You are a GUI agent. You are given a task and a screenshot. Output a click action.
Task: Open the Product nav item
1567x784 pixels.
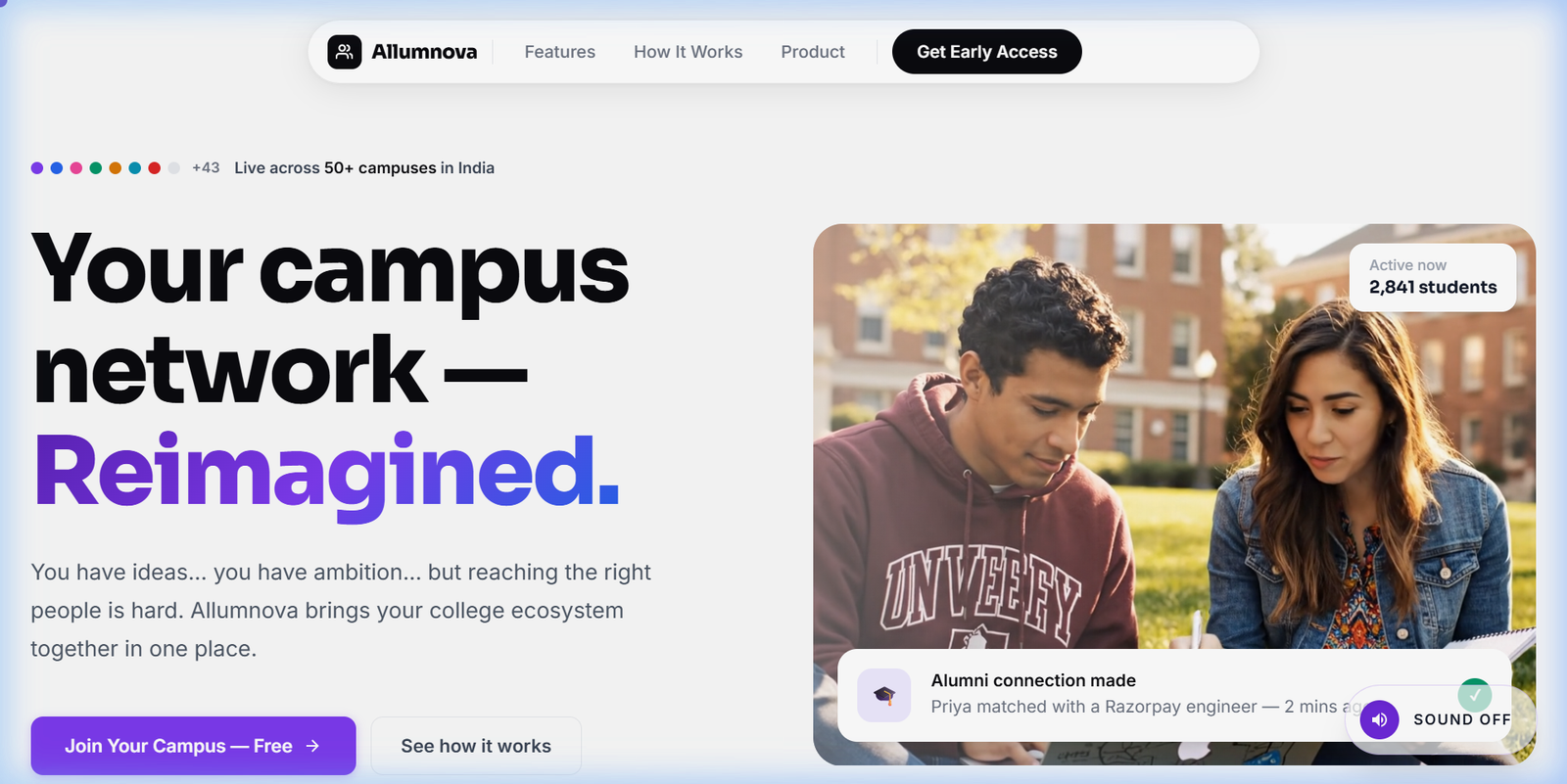click(812, 52)
